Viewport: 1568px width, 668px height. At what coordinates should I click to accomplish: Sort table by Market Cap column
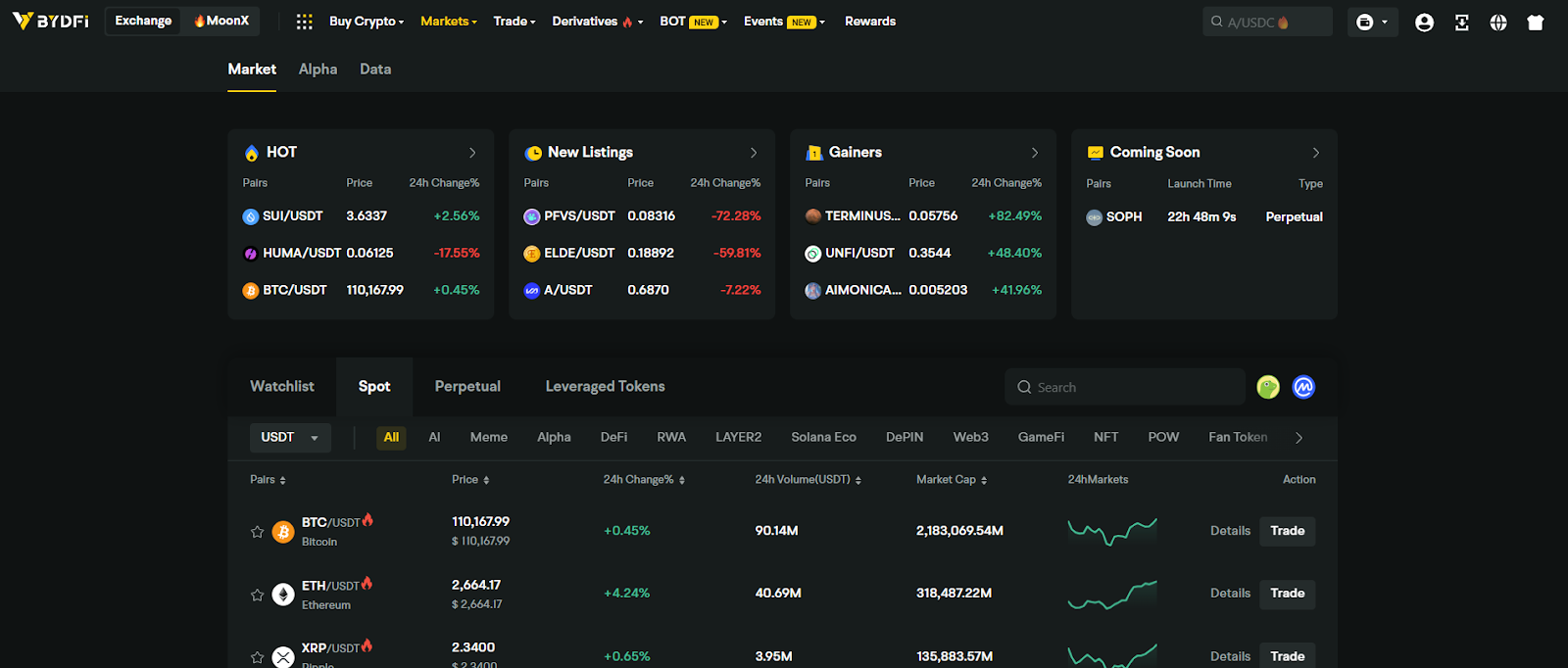[x=952, y=480]
